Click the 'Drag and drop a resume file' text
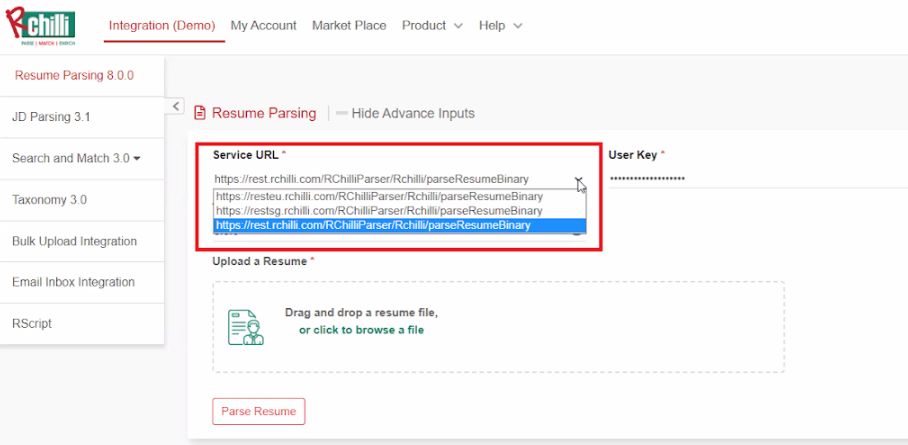The image size is (908, 445). click(x=361, y=313)
